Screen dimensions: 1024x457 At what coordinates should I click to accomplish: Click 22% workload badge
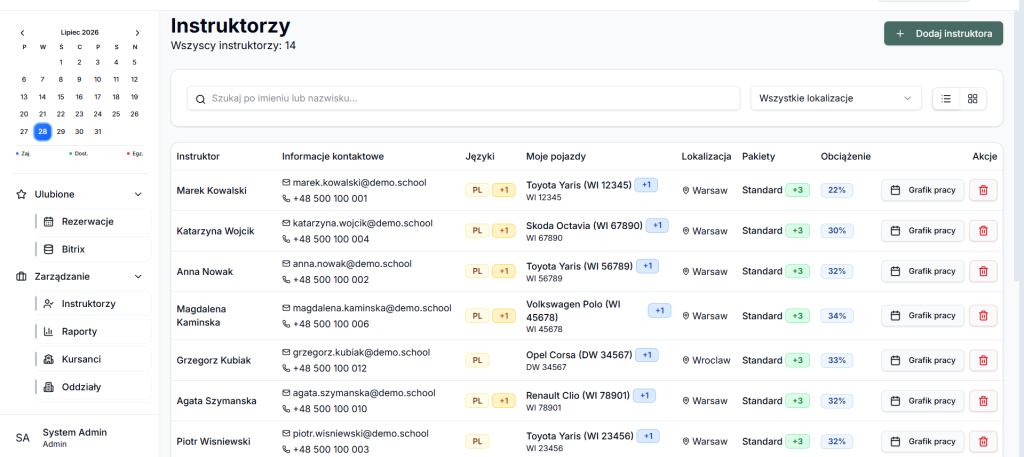[837, 191]
